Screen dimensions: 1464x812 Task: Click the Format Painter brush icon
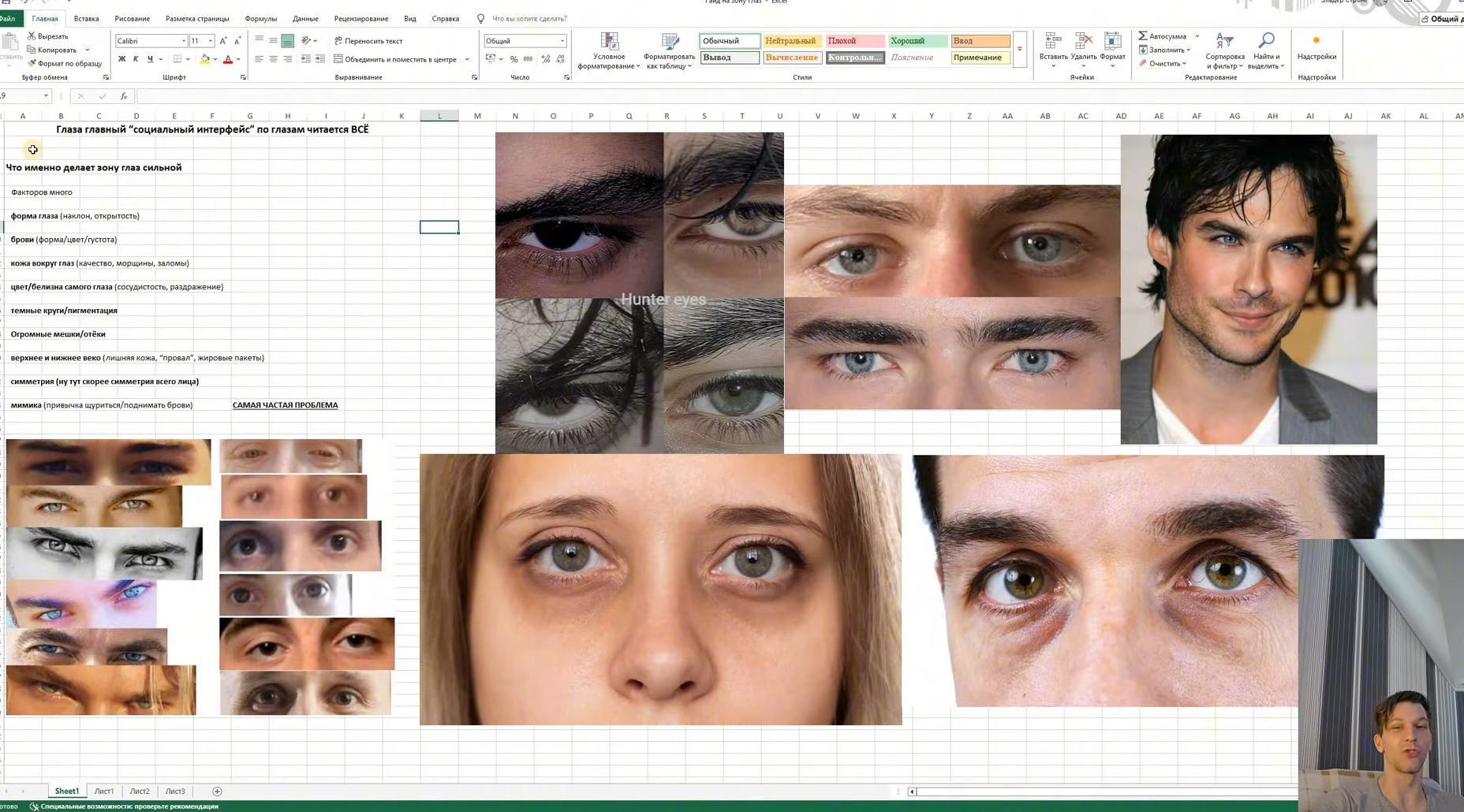point(32,64)
